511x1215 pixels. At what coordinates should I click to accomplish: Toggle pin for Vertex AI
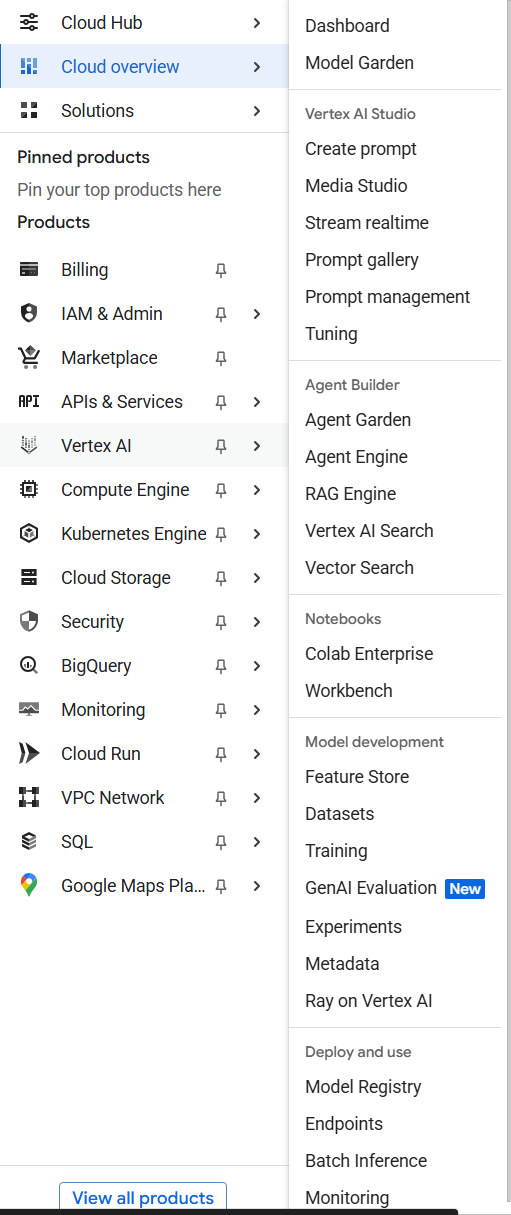[221, 446]
